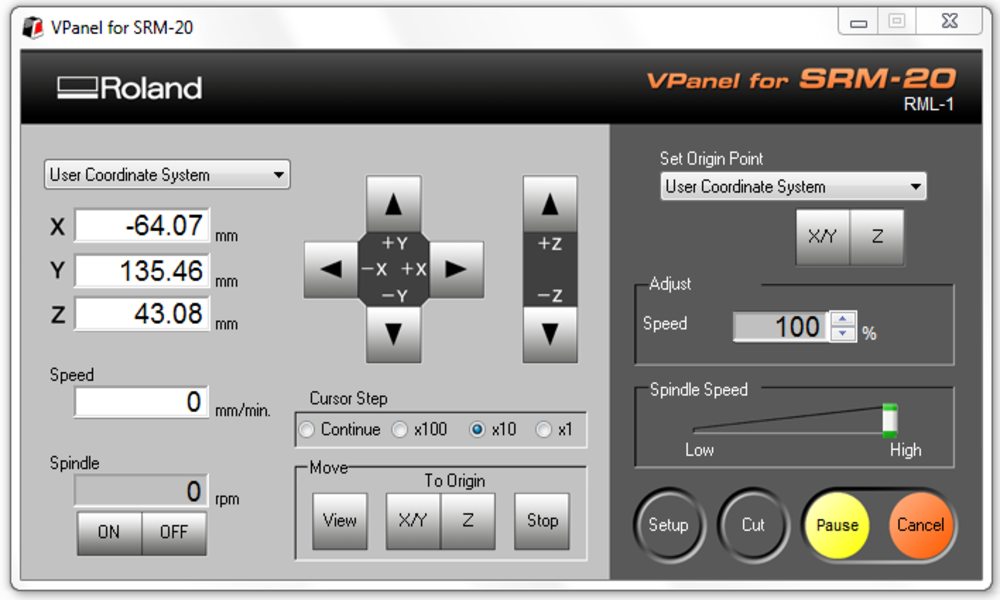The image size is (1000, 600).
Task: Click the Z coordinate value field
Action: tap(142, 314)
